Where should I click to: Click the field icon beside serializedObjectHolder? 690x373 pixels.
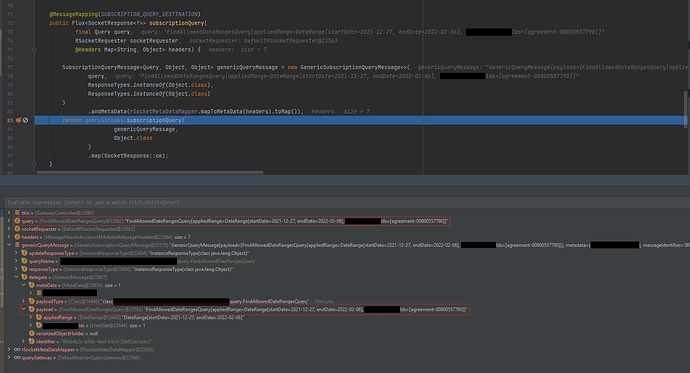click(x=31, y=333)
